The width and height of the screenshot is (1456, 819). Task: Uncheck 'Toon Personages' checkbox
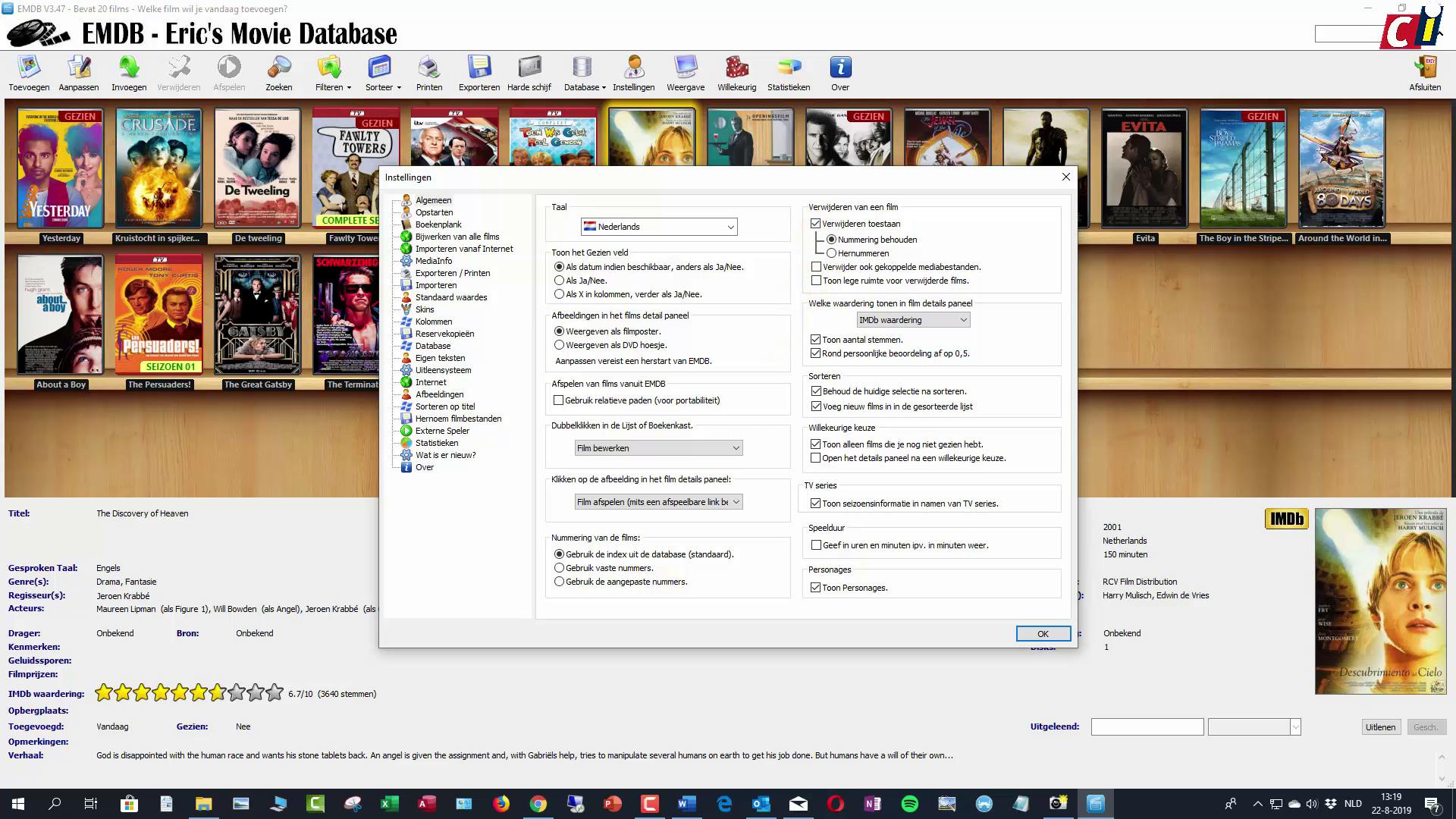816,588
